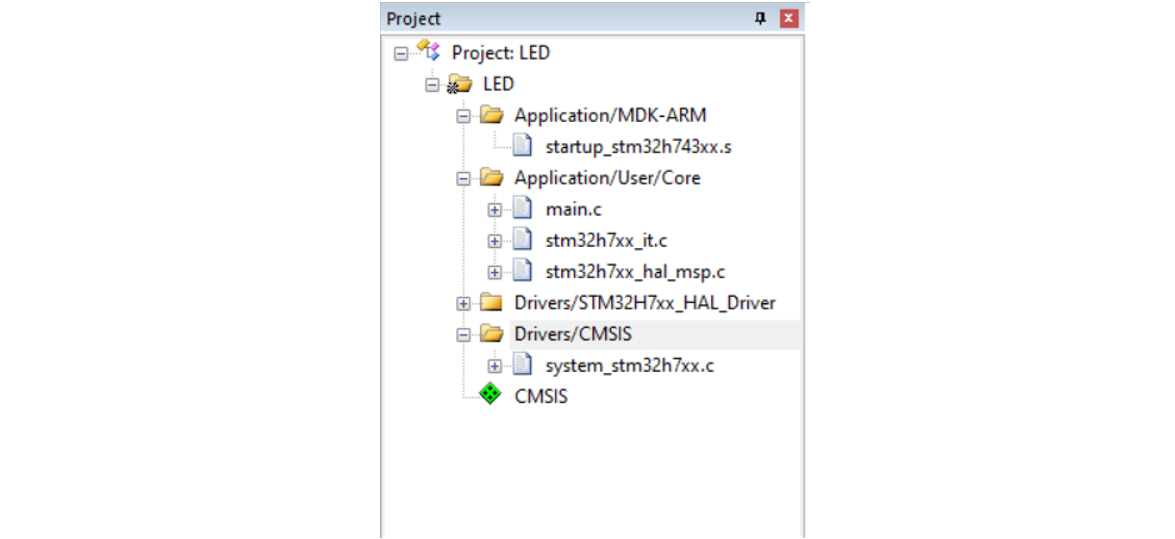Collapse the Application/User/Core group
The image size is (1175, 539).
click(x=463, y=179)
